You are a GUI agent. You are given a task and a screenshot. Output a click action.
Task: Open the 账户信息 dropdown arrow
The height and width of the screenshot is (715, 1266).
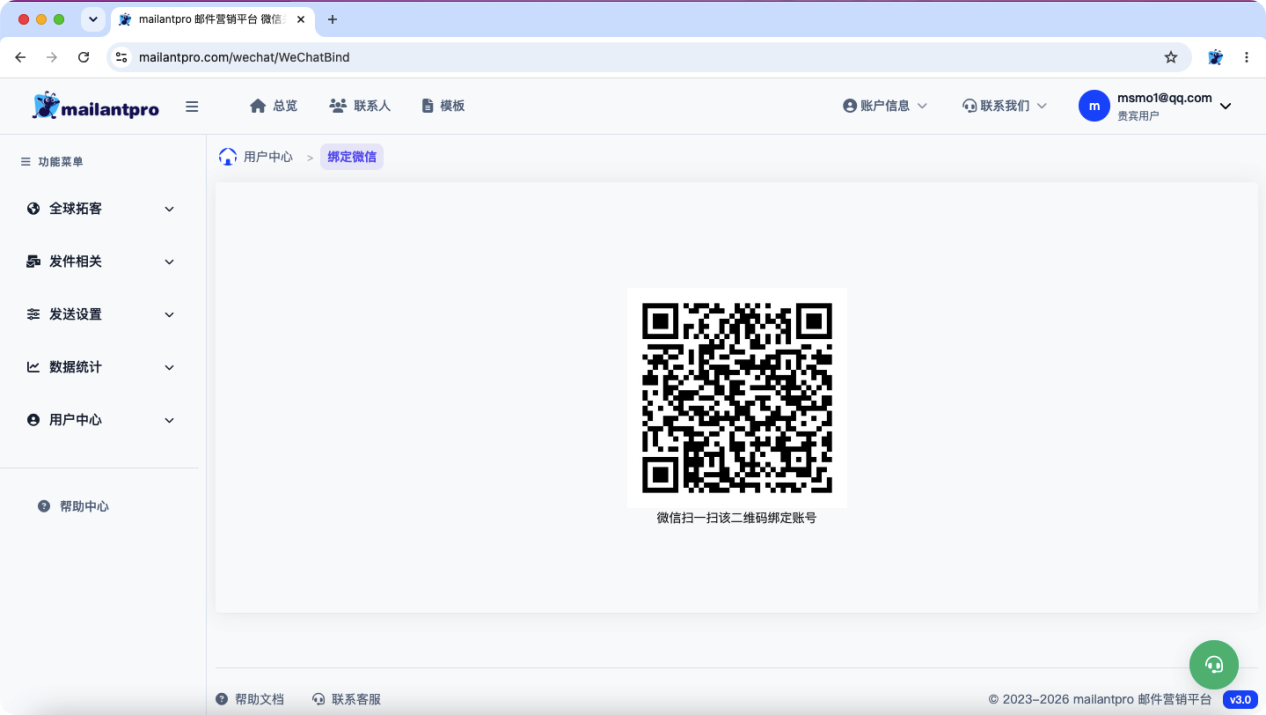click(x=922, y=106)
